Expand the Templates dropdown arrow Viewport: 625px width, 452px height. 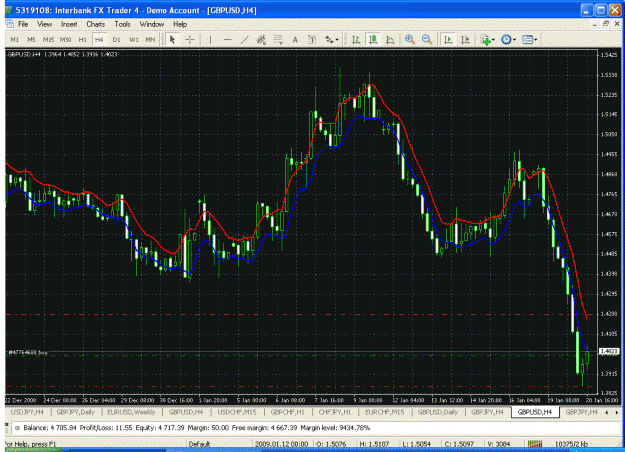(536, 39)
